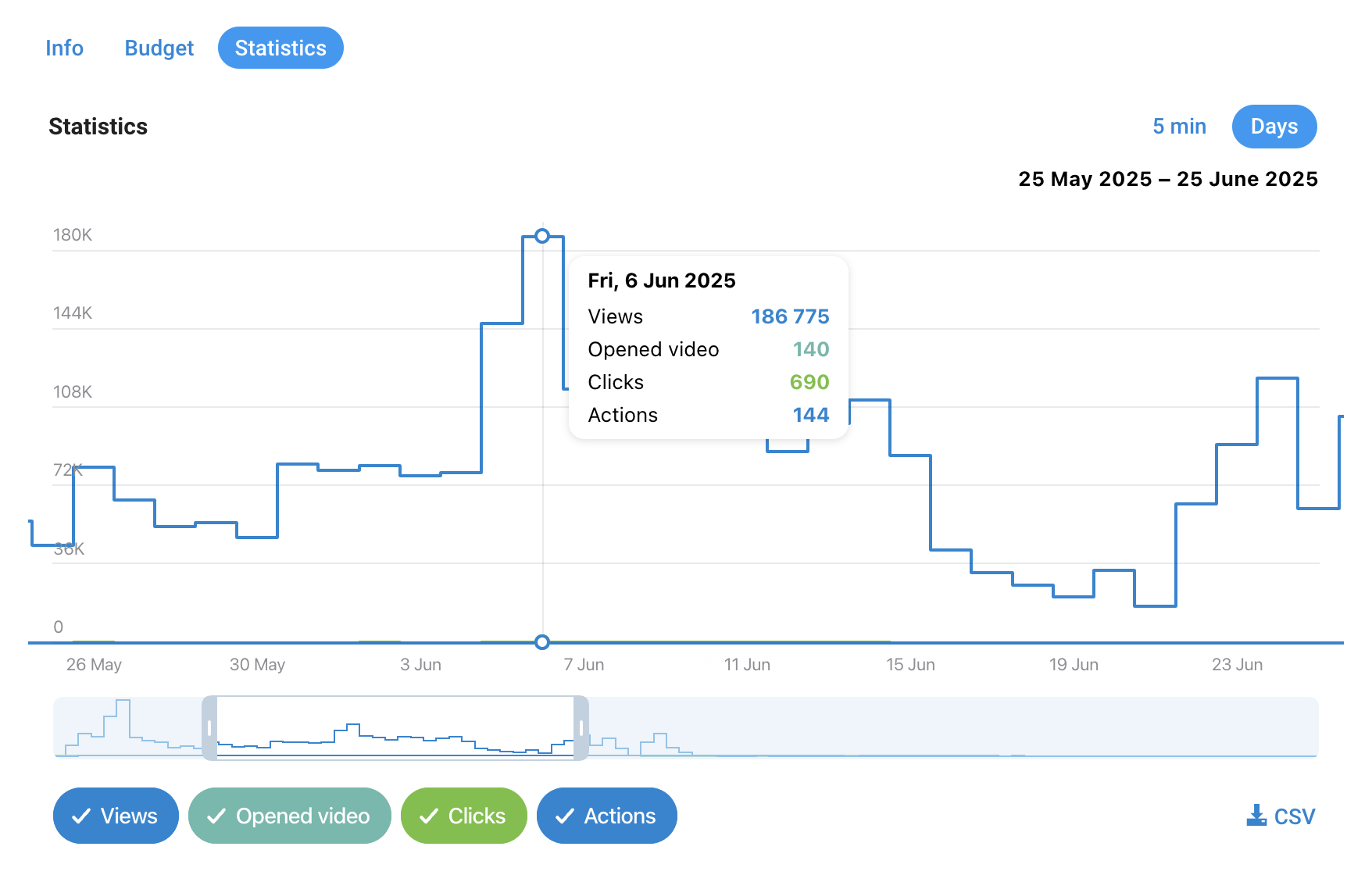This screenshot has height=875, width=1372.
Task: Click the selected window in range navigator
Action: (395, 728)
